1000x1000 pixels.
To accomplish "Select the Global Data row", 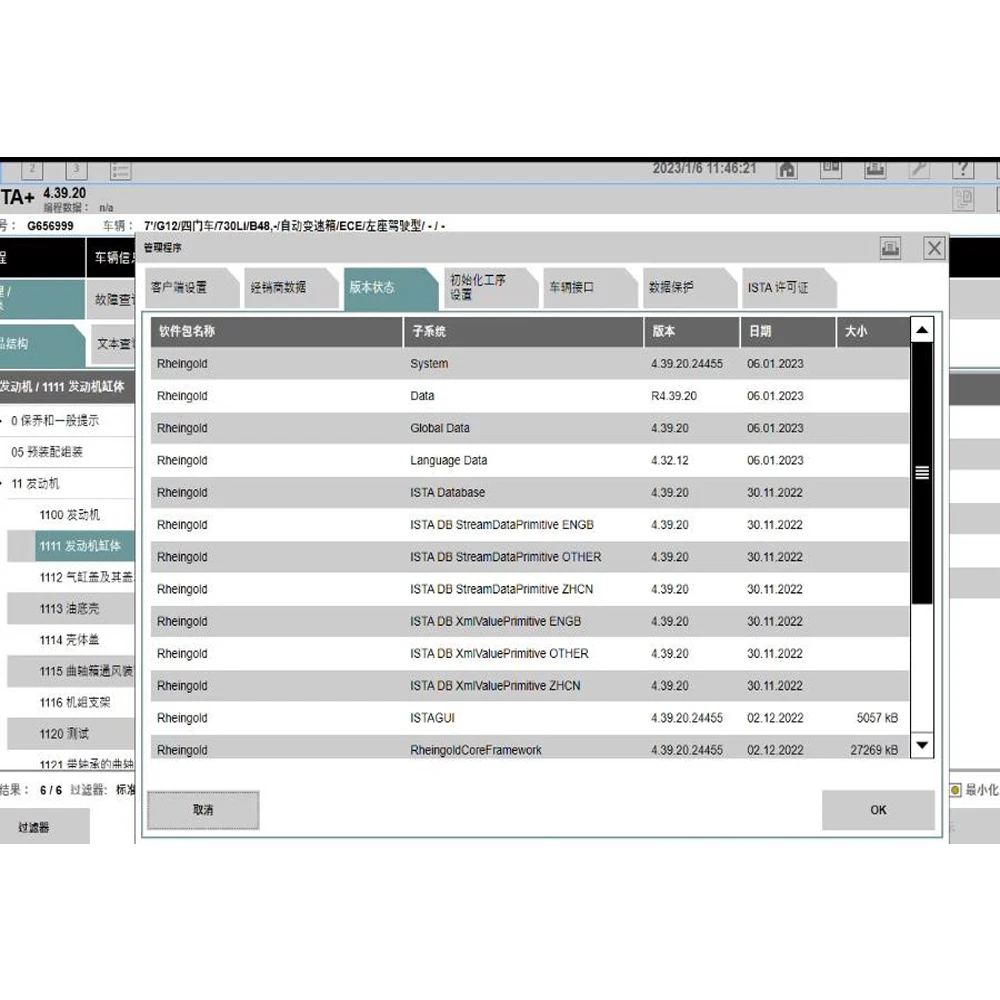I will (x=530, y=428).
